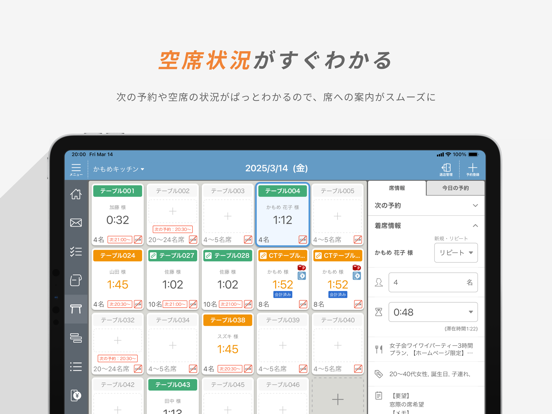Click the red slash icon on テーブル005
The image size is (552, 414).
(x=358, y=240)
